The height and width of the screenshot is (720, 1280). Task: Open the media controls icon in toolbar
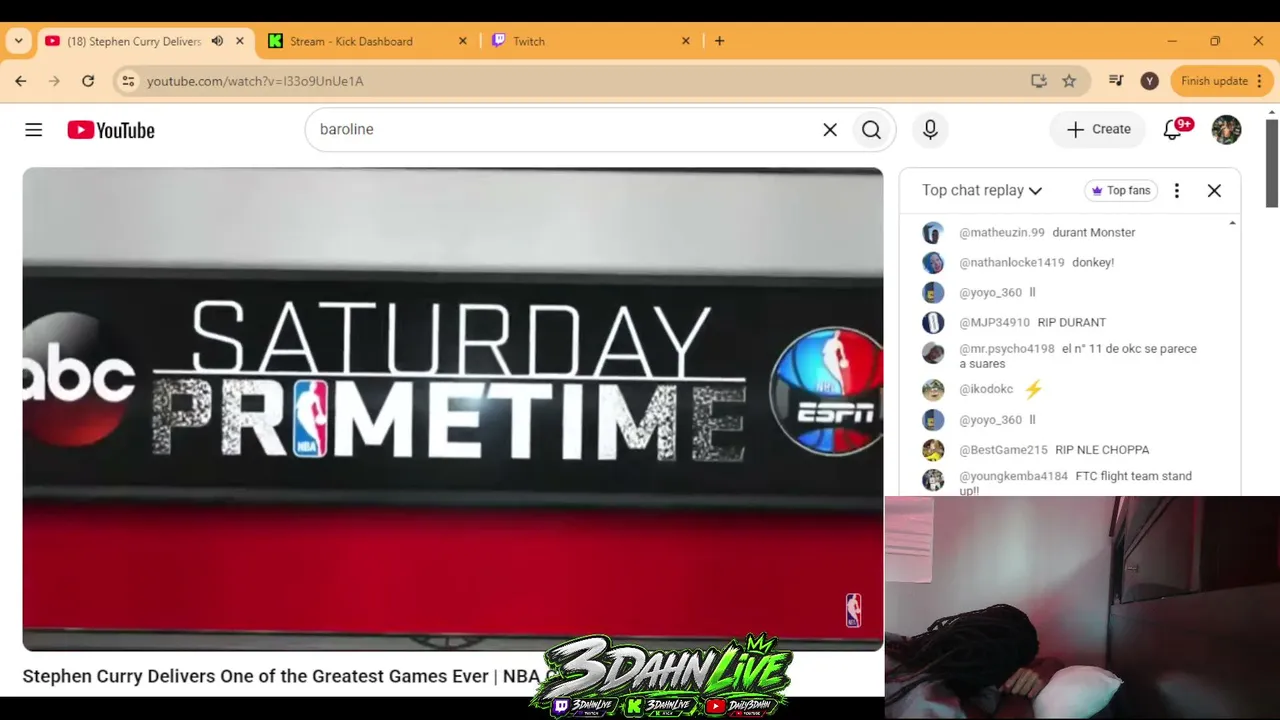tap(1117, 81)
